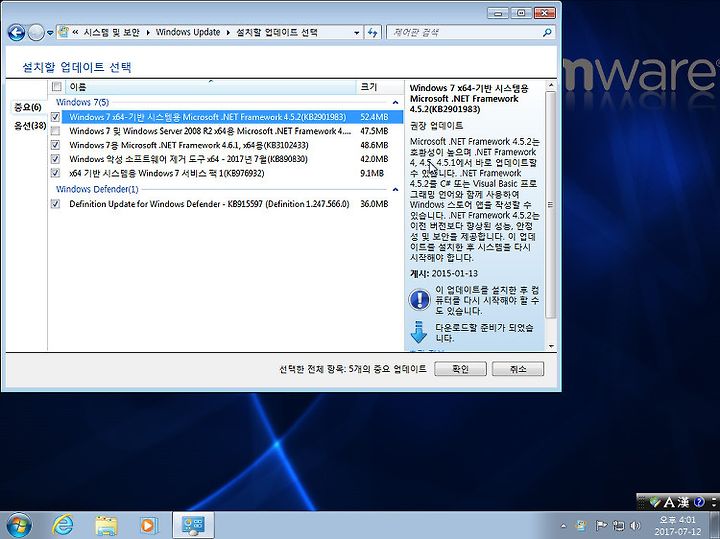Select the Windows Update breadcrumb

188,32
